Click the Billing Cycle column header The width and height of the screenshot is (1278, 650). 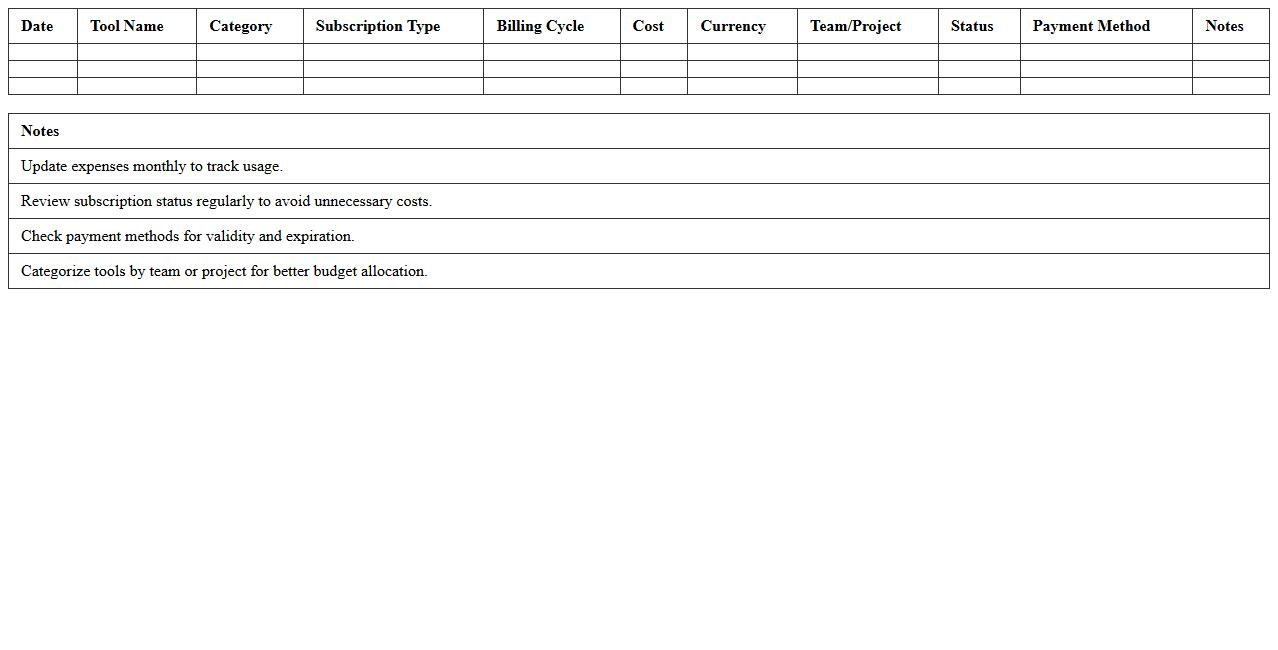click(539, 26)
